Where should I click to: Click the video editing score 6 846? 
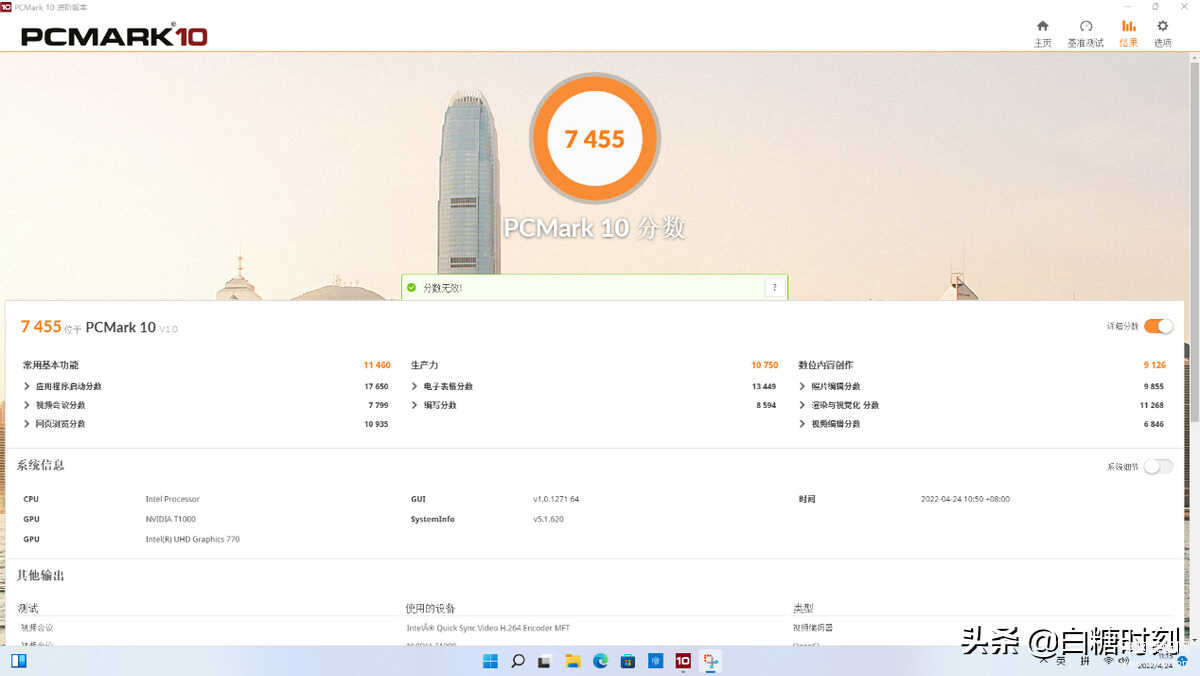[1154, 424]
